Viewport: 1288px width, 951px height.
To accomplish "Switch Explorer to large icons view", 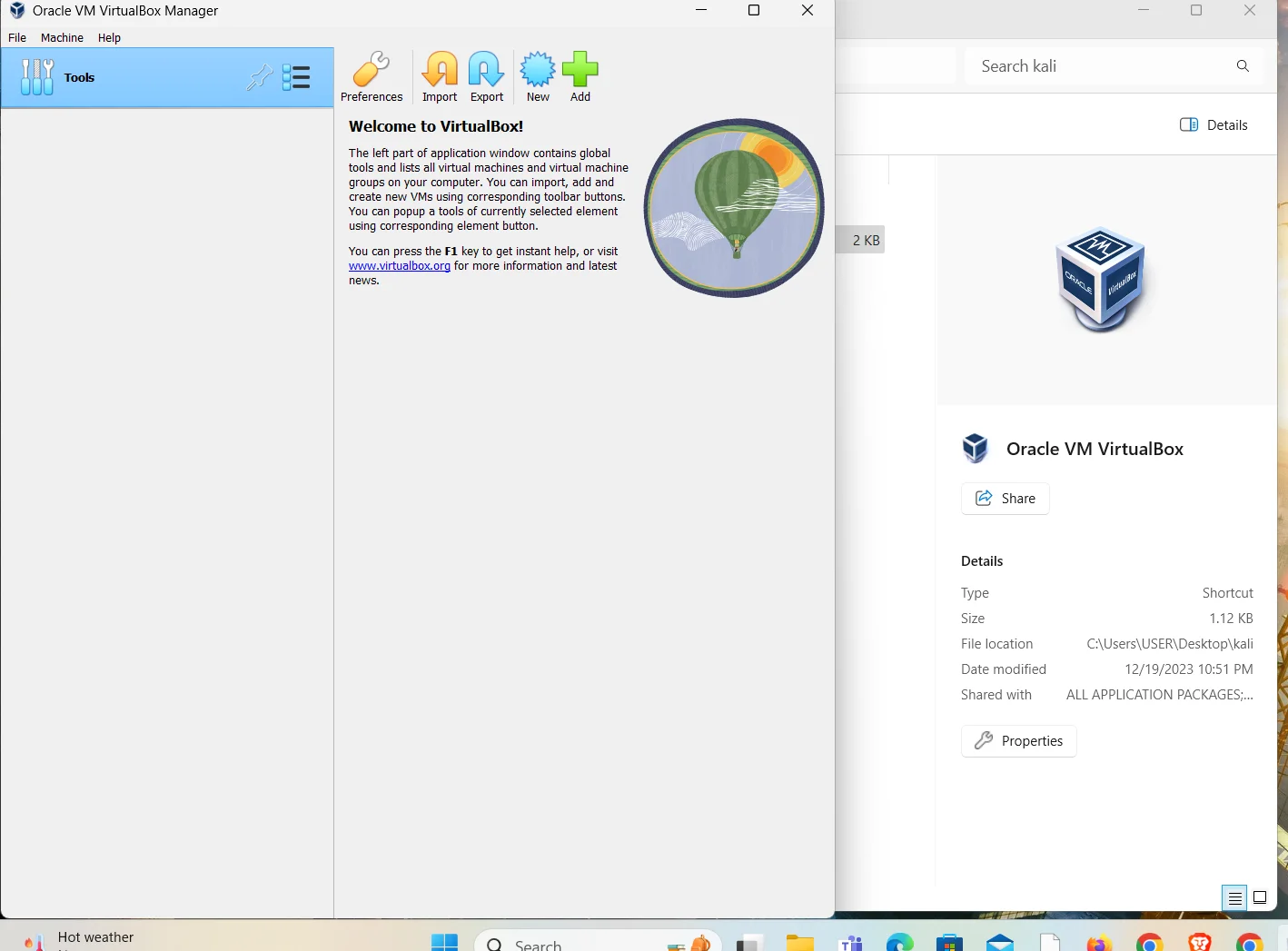I will [x=1260, y=897].
